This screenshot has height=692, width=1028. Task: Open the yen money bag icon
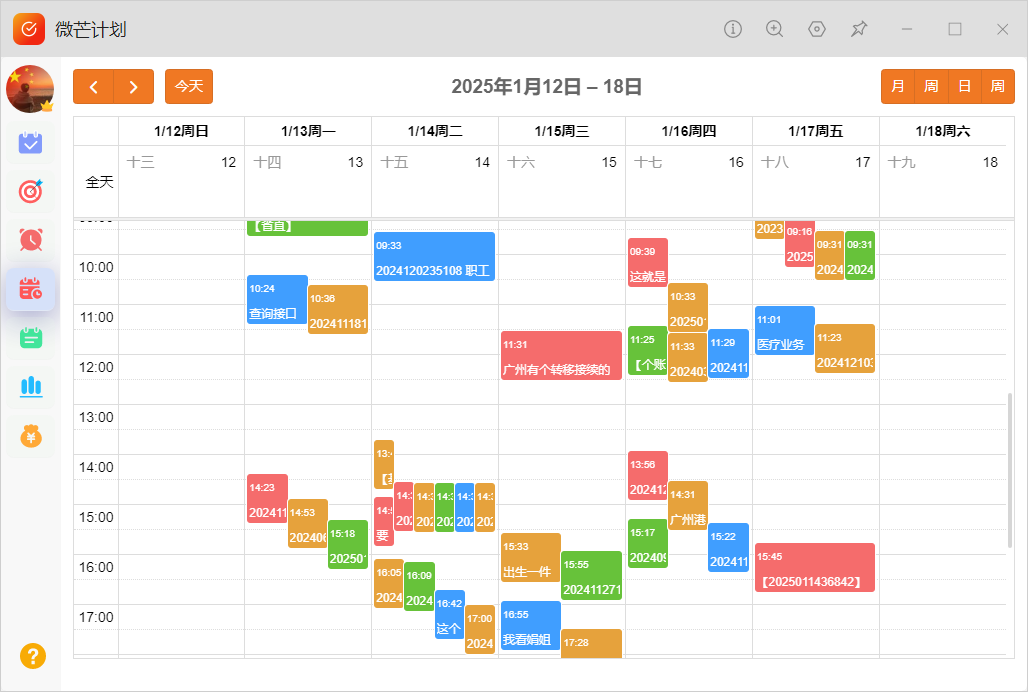(31, 435)
